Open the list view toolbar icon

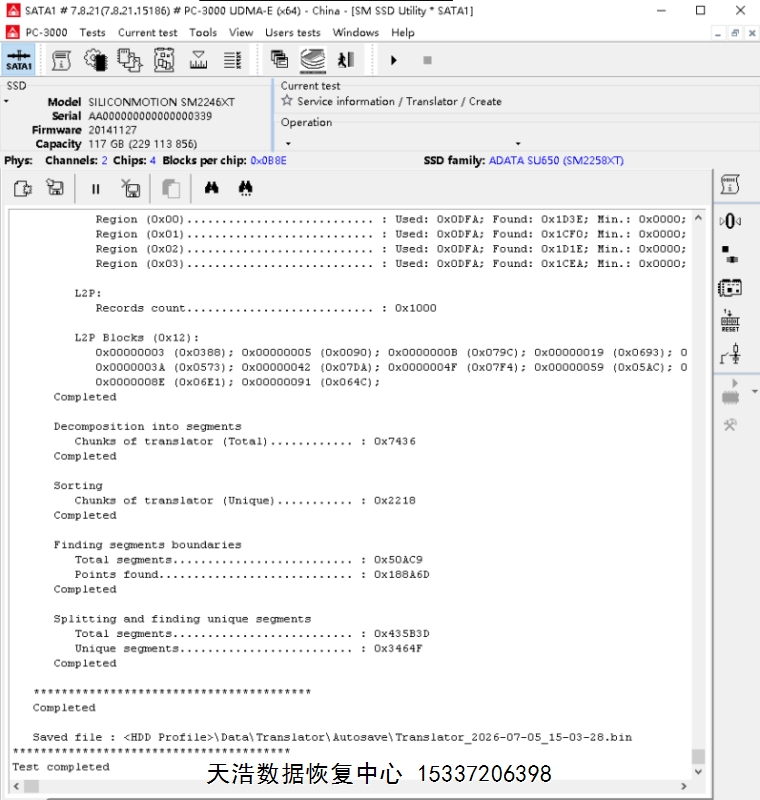tap(233, 60)
